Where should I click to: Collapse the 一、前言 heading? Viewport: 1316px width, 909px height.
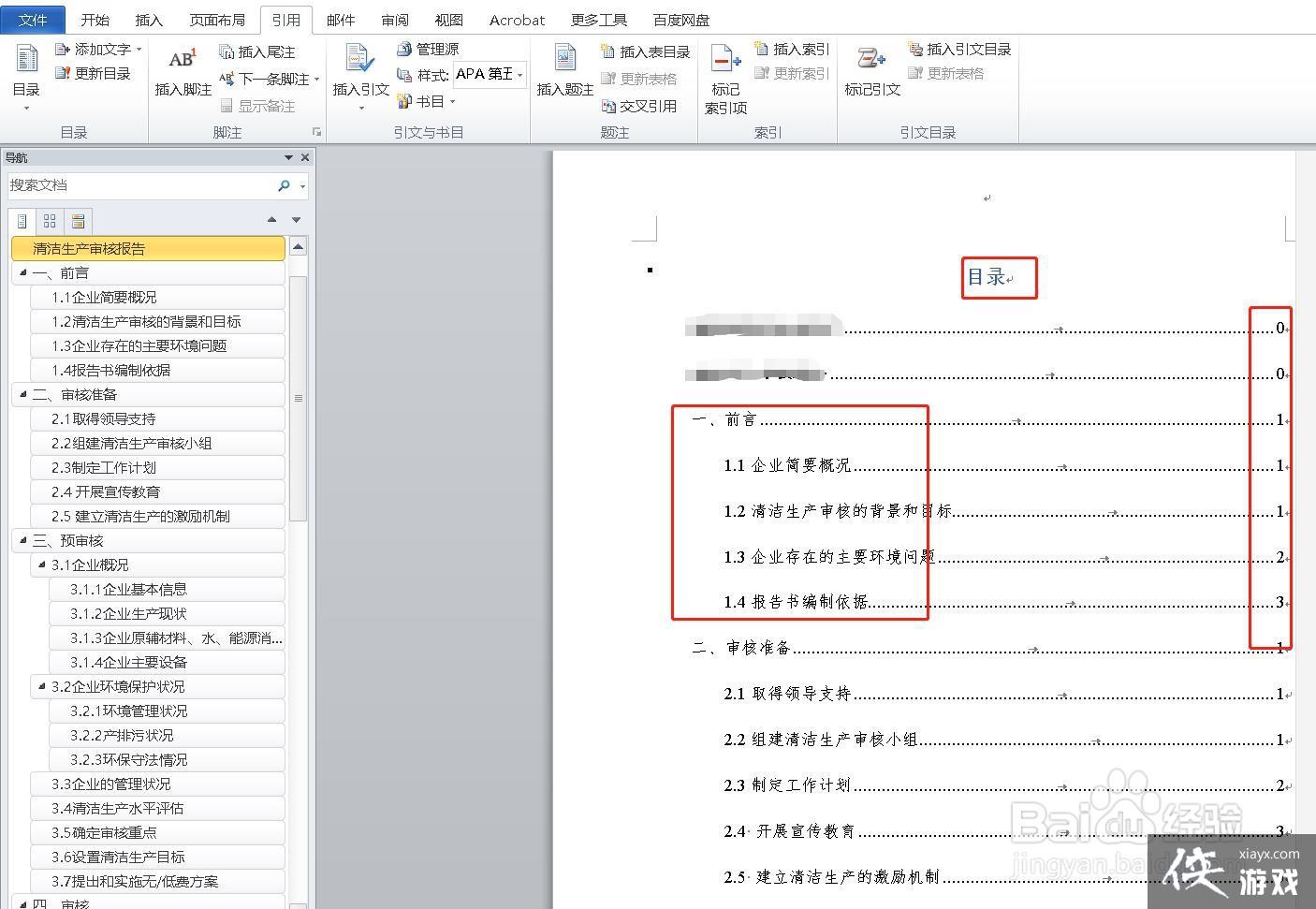22,272
